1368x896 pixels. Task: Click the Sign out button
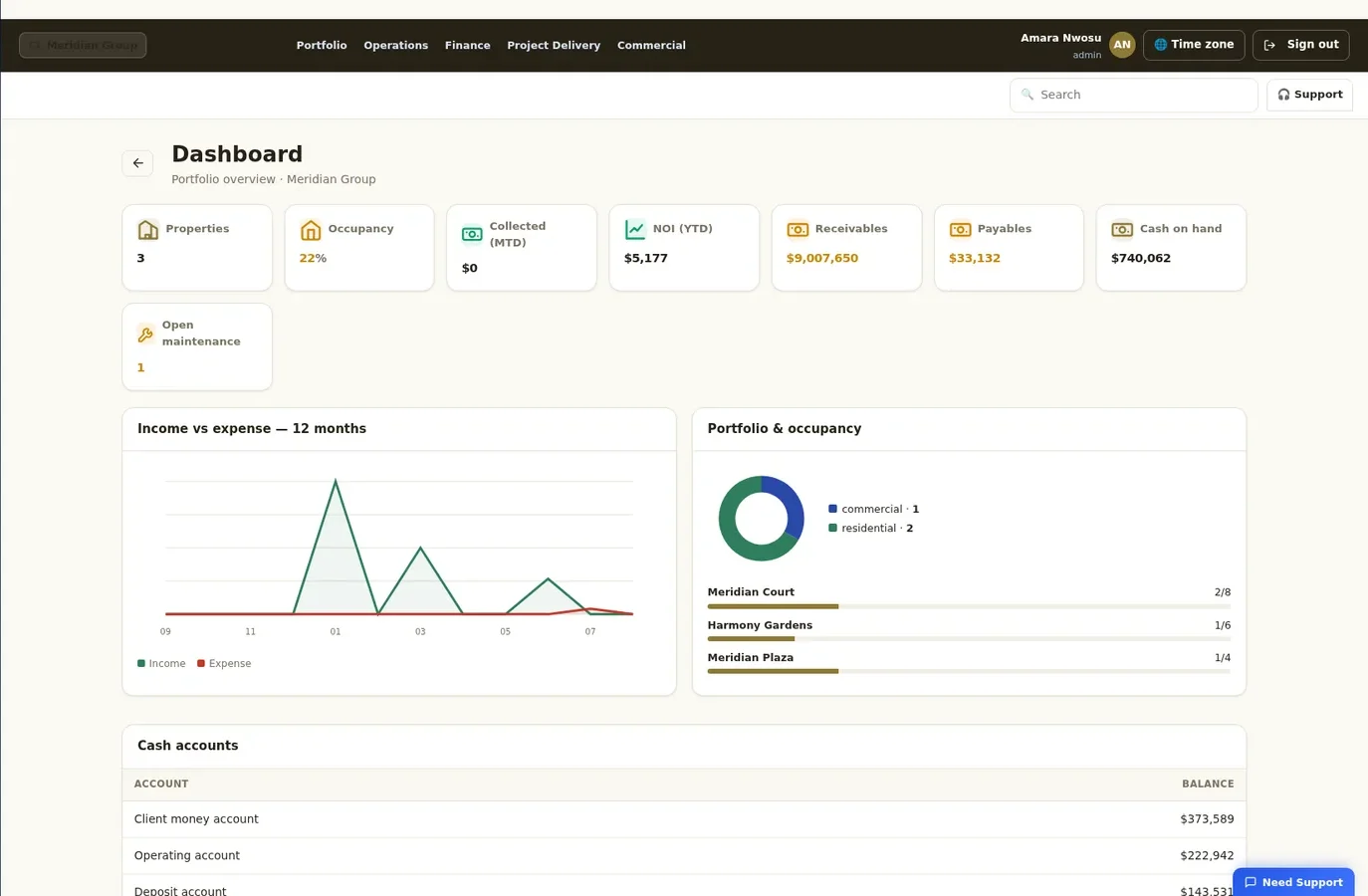(x=1301, y=45)
